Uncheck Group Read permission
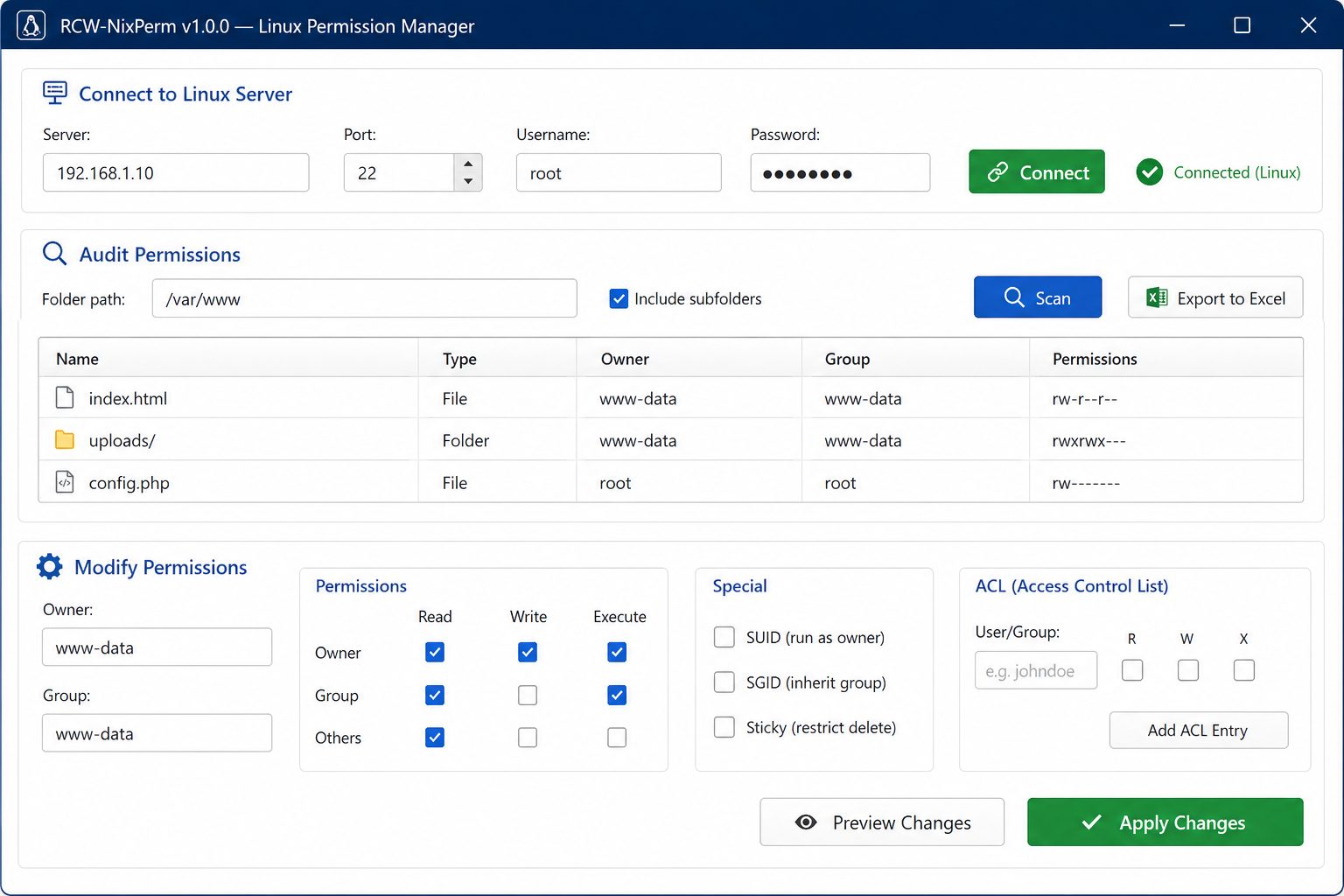The width and height of the screenshot is (1344, 896). coord(435,695)
